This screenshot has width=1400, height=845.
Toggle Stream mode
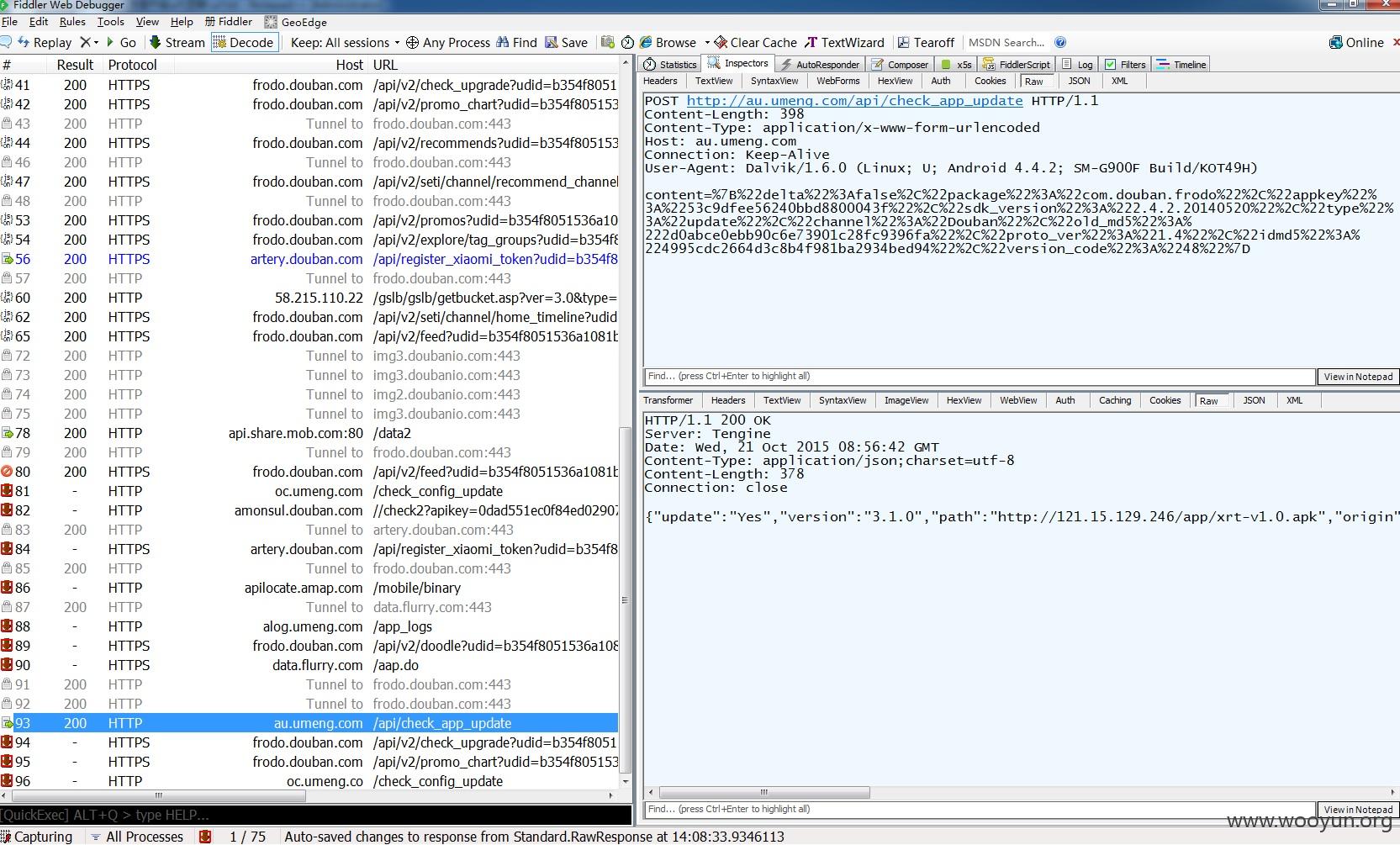177,42
